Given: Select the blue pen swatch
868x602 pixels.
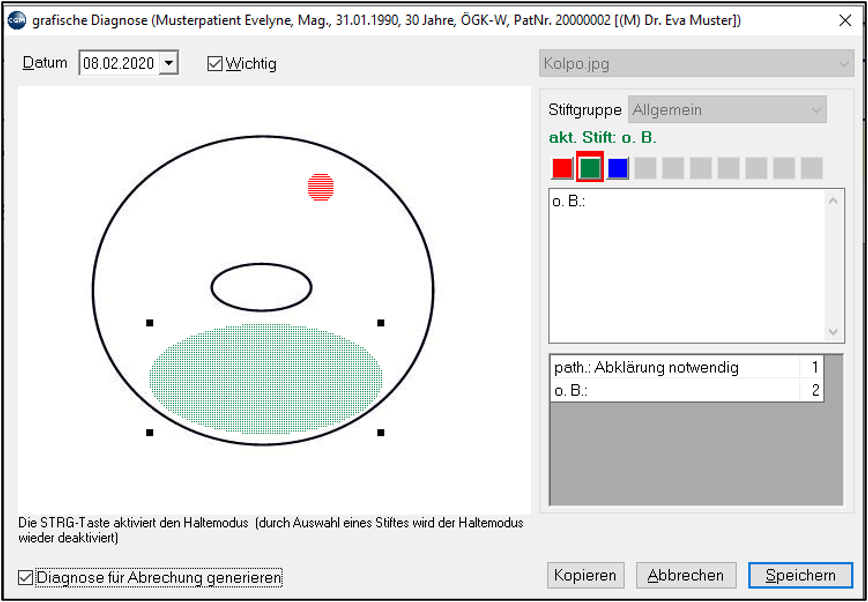Looking at the screenshot, I should pos(618,168).
